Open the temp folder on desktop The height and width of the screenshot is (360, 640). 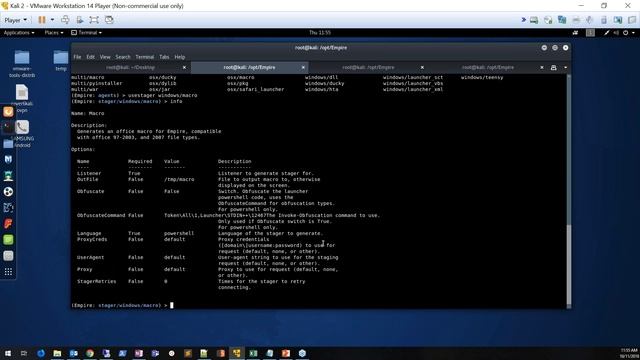(61, 61)
